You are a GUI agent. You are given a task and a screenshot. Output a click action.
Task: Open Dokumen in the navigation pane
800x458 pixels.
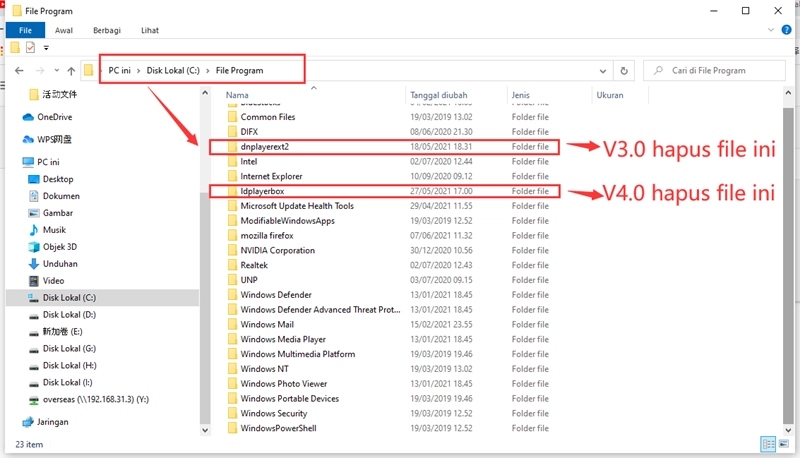click(54, 196)
